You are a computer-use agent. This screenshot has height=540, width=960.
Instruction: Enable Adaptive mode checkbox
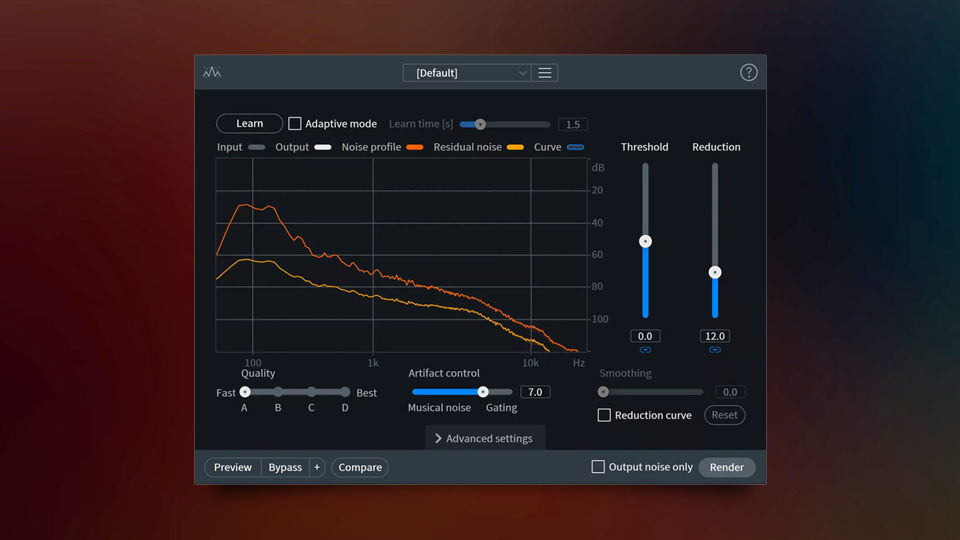pos(294,124)
